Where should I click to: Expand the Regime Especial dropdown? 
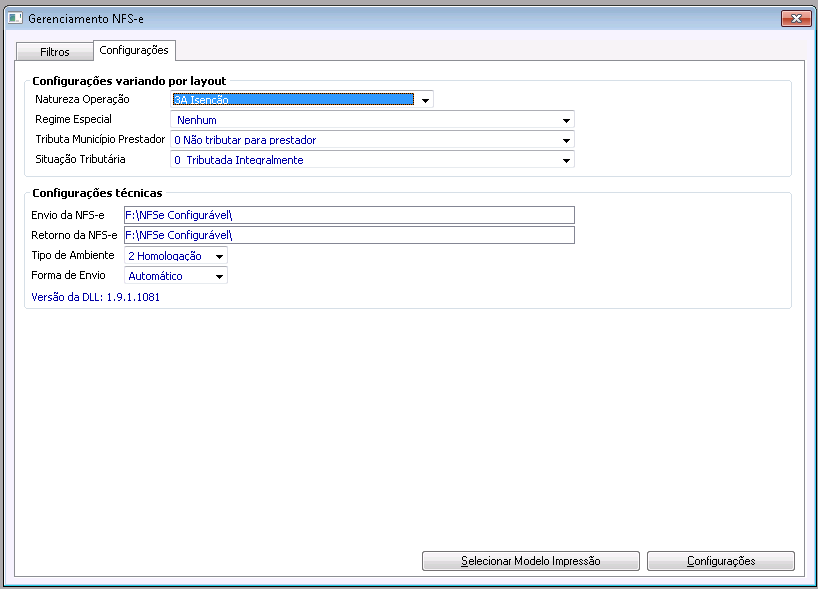coord(566,120)
